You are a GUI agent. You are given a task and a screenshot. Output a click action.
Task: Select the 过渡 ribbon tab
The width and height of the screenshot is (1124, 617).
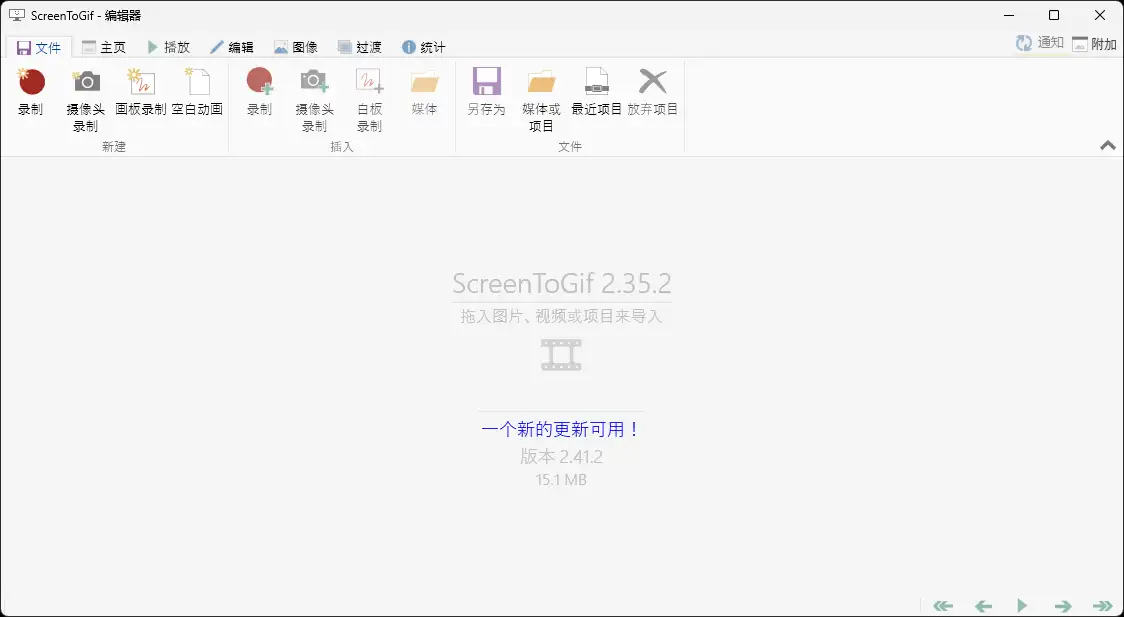[359, 47]
